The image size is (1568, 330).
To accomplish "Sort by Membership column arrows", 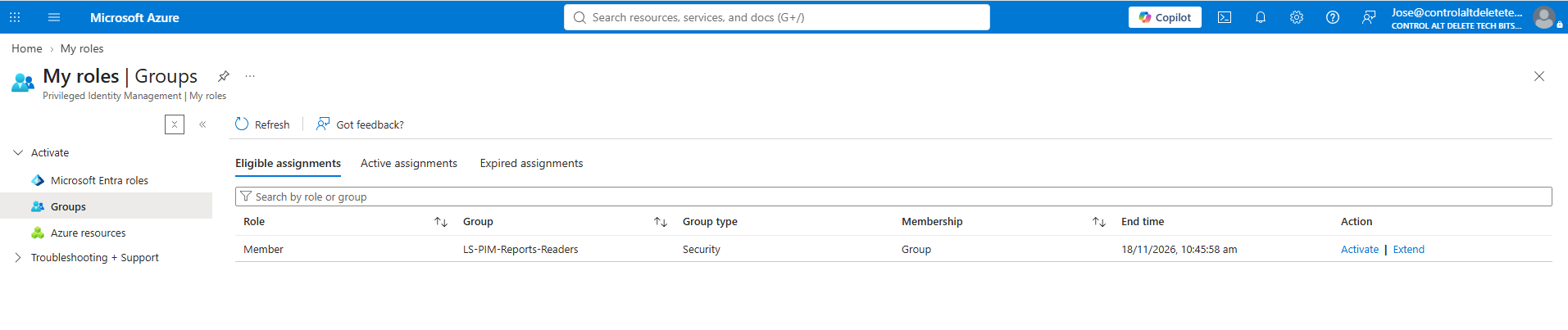I will 1099,222.
